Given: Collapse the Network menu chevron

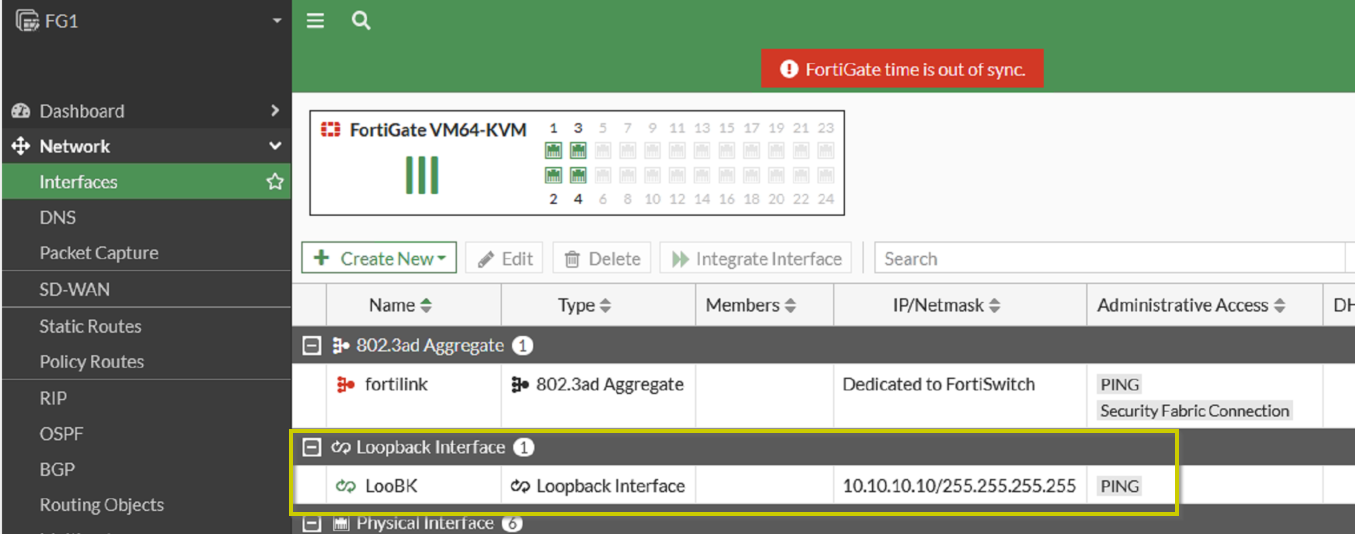Looking at the screenshot, I should click(x=275, y=146).
